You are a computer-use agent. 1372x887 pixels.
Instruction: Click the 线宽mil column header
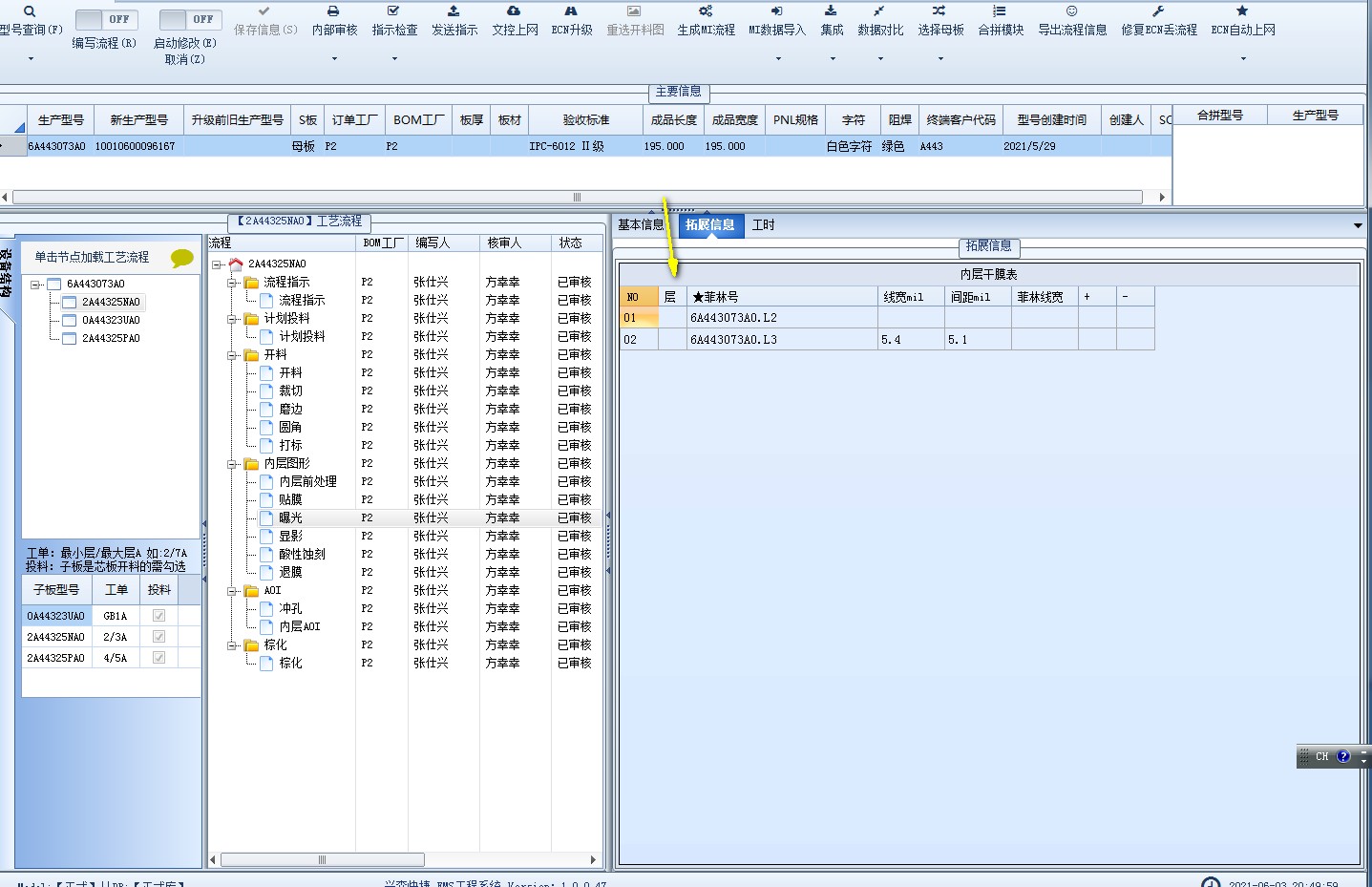(911, 297)
